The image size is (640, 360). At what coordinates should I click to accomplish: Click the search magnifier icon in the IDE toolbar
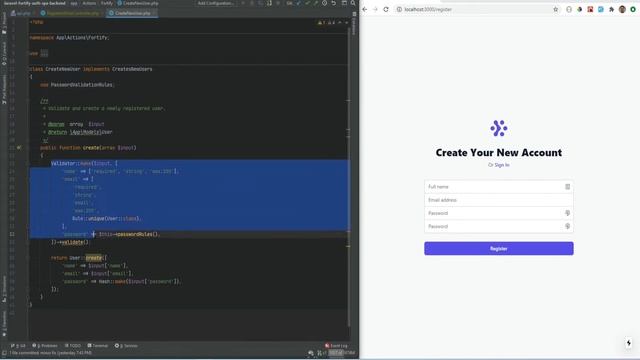[353, 3]
